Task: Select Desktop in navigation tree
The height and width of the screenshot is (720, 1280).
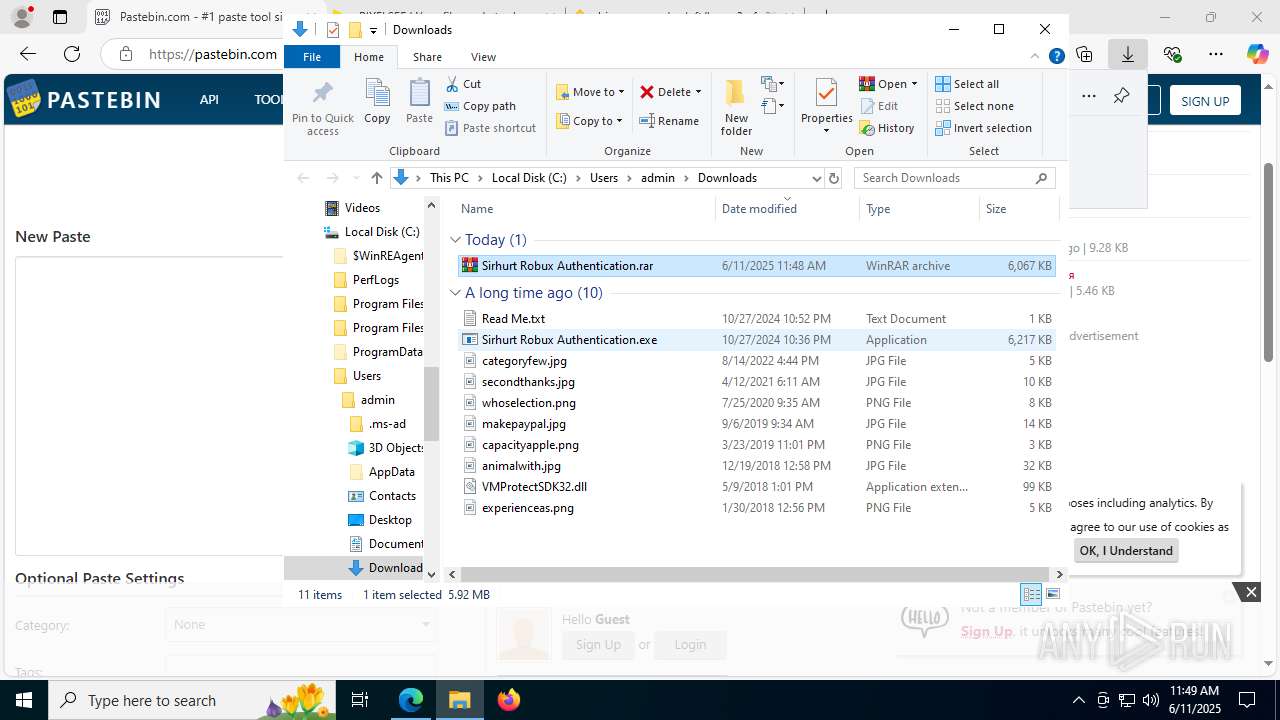Action: coord(389,520)
